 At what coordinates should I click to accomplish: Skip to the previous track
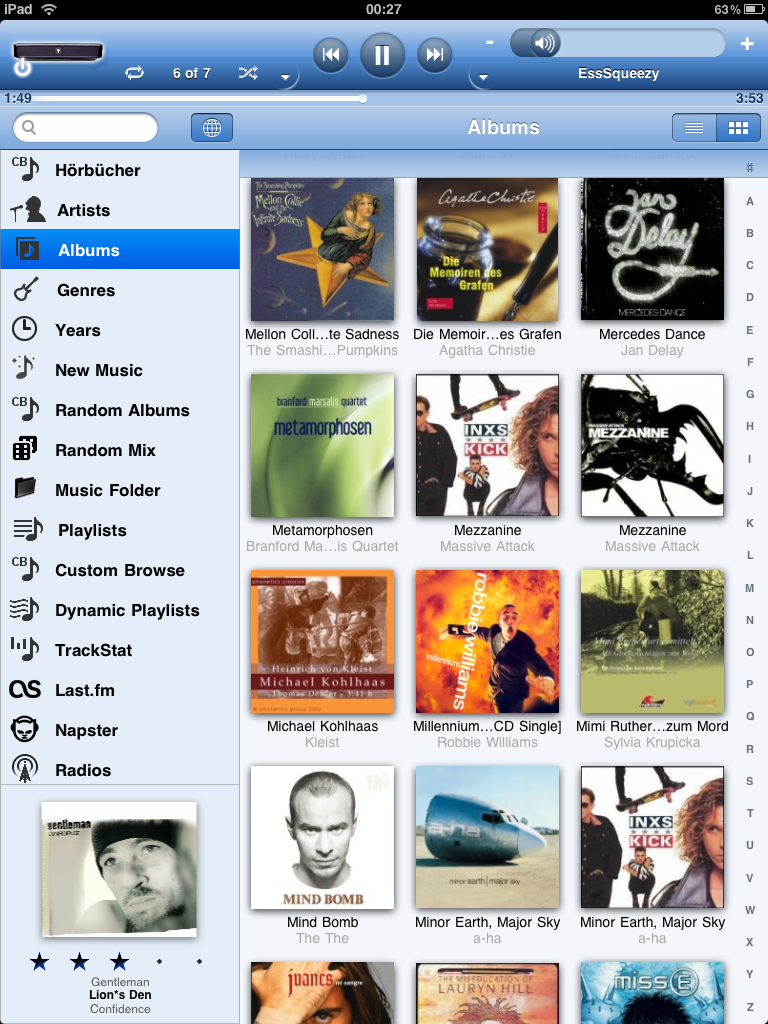tap(331, 54)
